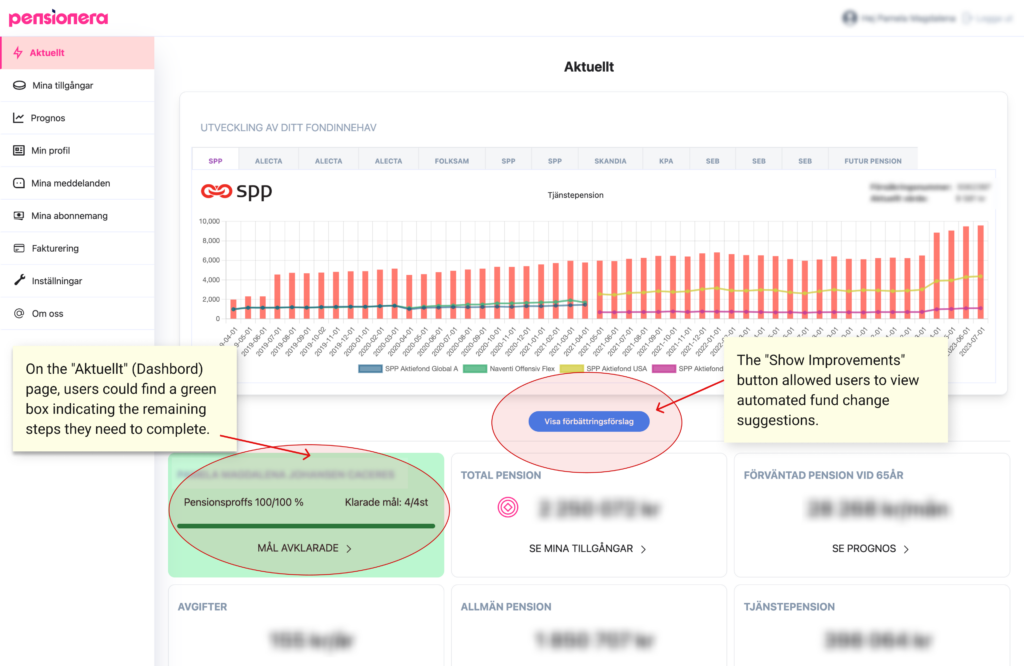Select the KPA tab
The image size is (1024, 666).
[666, 161]
